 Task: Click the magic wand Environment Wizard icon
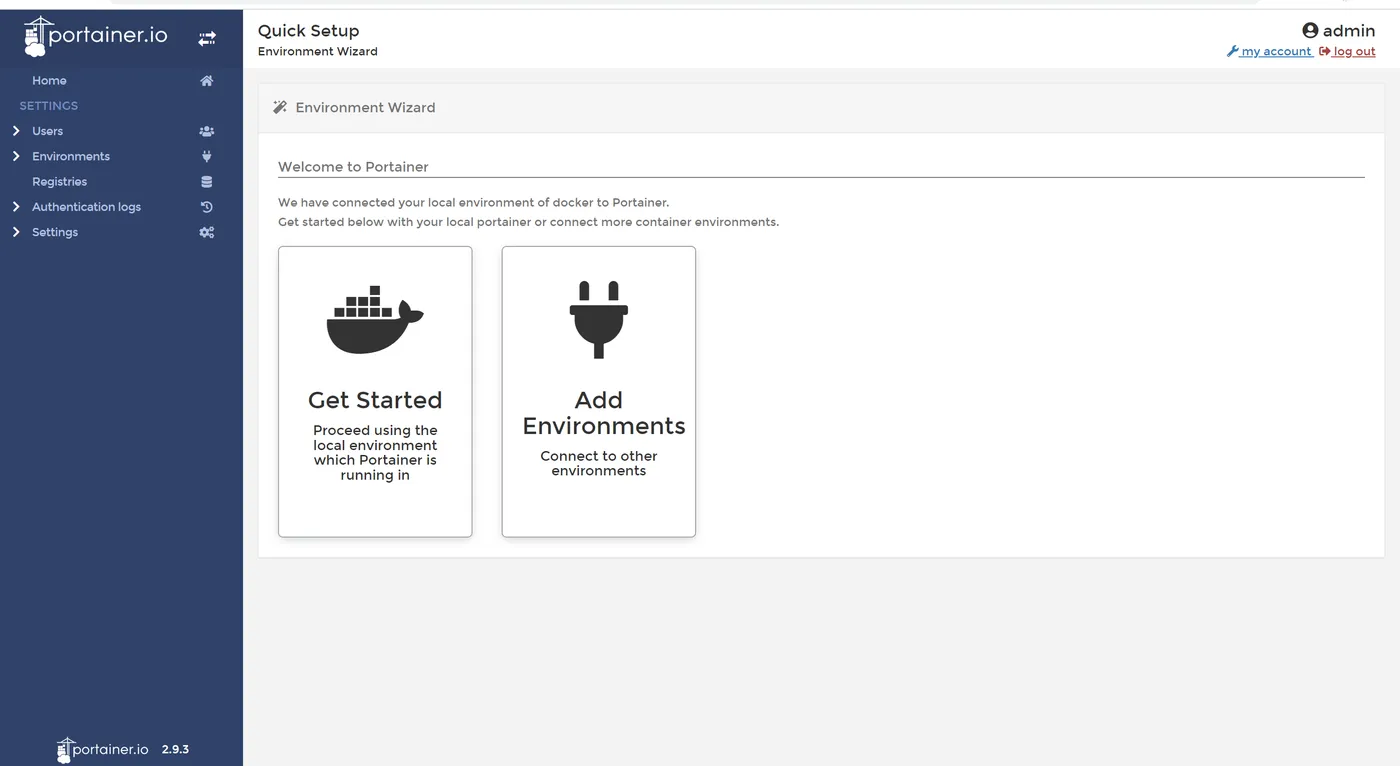point(280,107)
